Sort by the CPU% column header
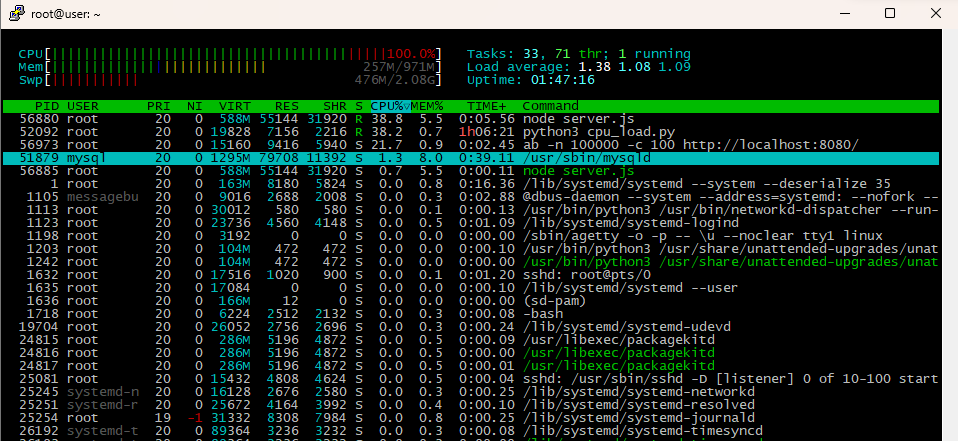This screenshot has height=441, width=958. click(x=388, y=106)
